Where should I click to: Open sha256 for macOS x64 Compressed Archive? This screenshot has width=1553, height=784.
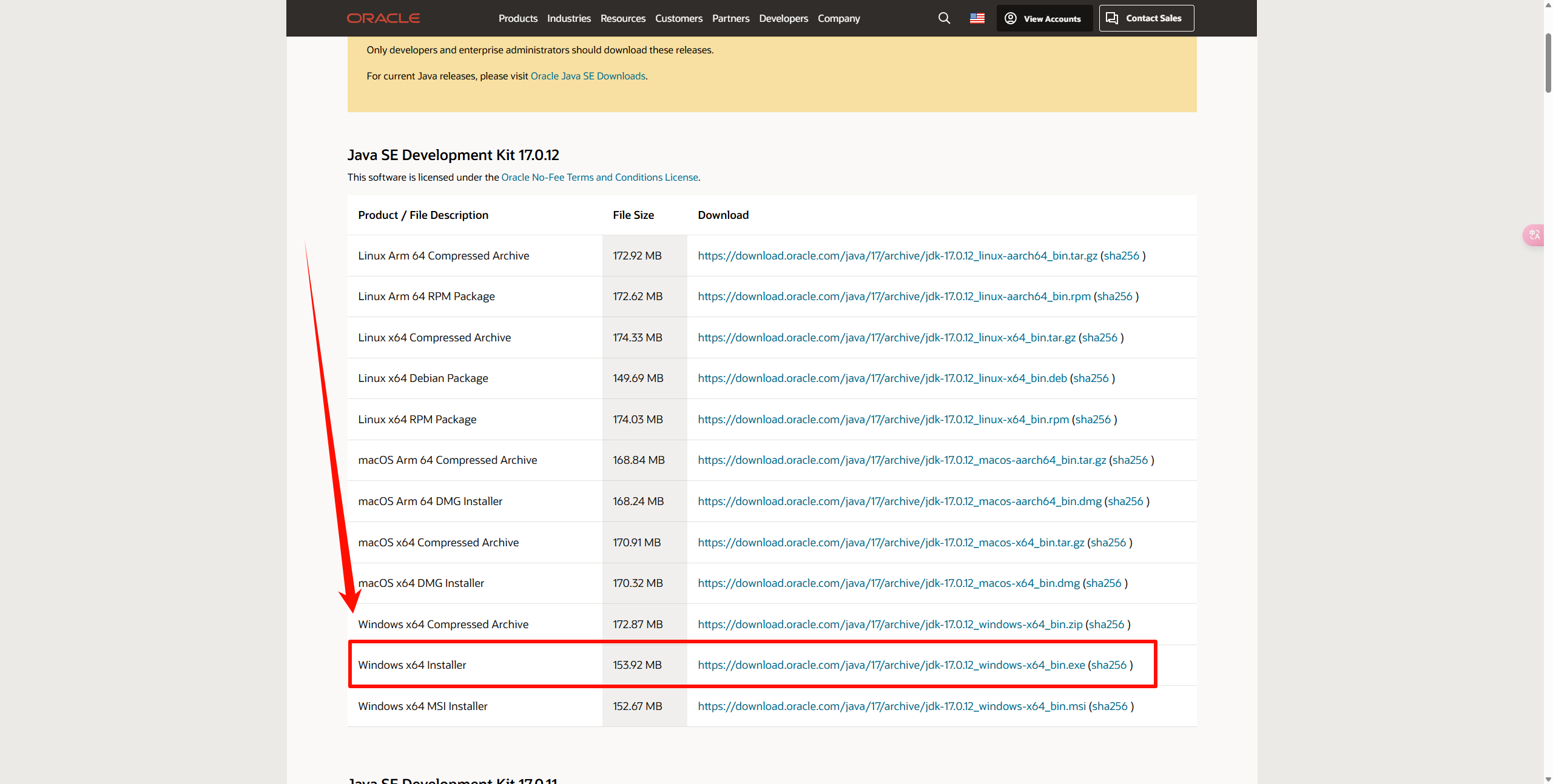[1108, 543]
